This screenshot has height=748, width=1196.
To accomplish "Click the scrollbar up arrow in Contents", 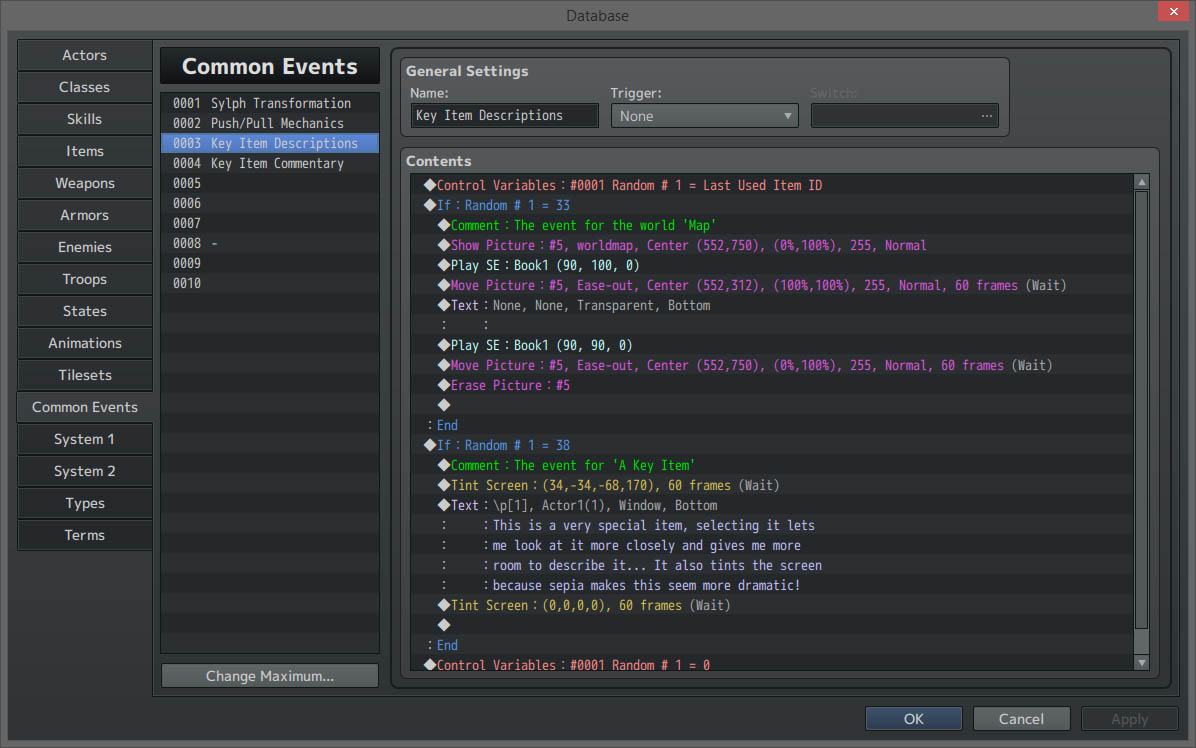I will [1141, 182].
